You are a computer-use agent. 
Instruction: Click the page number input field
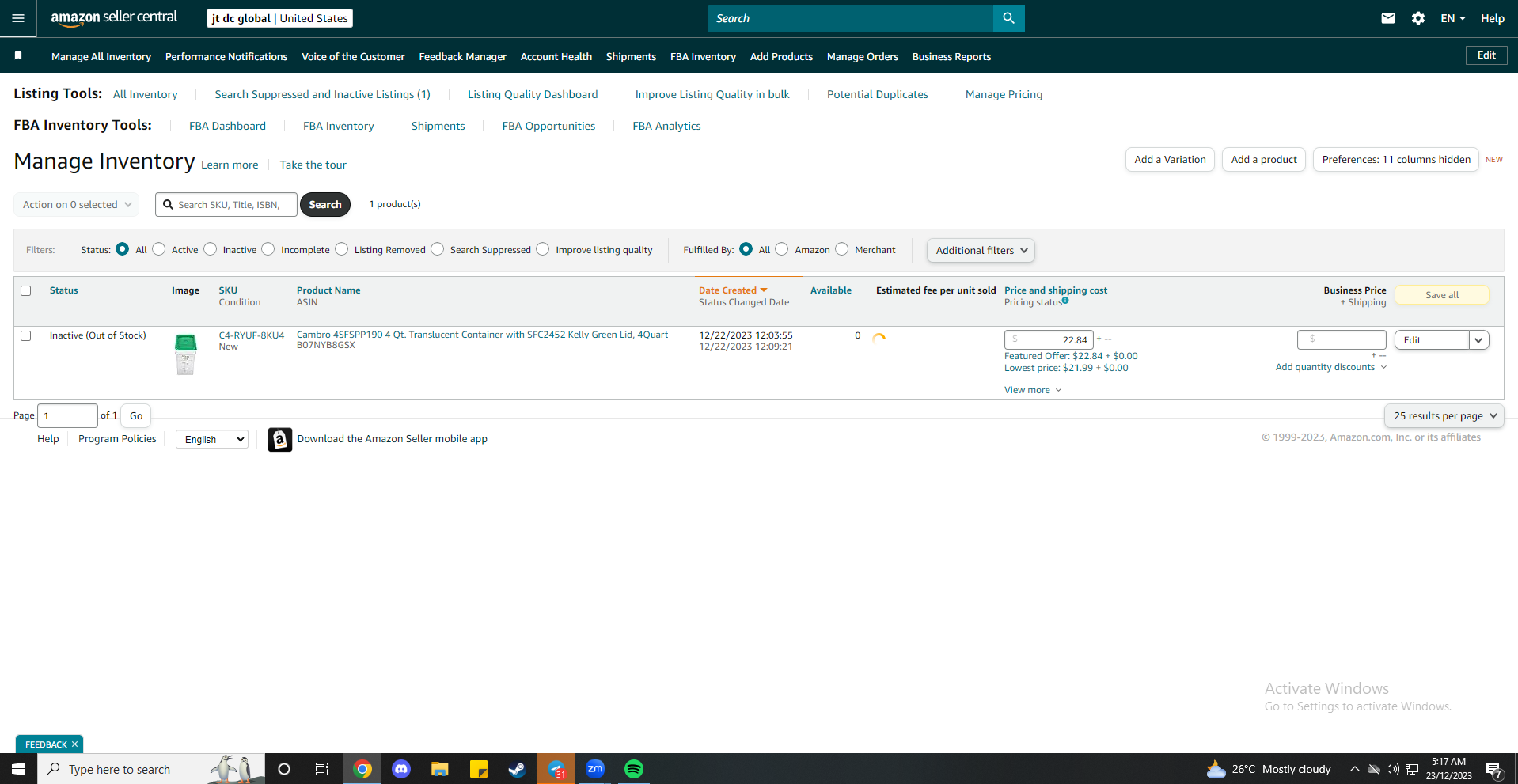[x=68, y=415]
